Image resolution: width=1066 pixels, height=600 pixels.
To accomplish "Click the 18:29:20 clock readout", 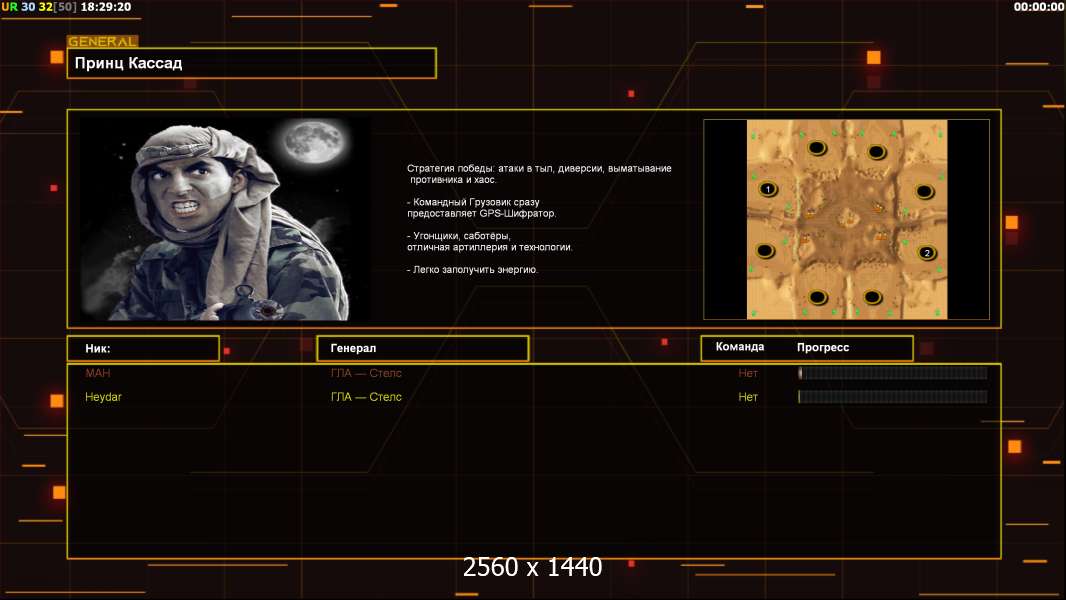I will (x=106, y=7).
